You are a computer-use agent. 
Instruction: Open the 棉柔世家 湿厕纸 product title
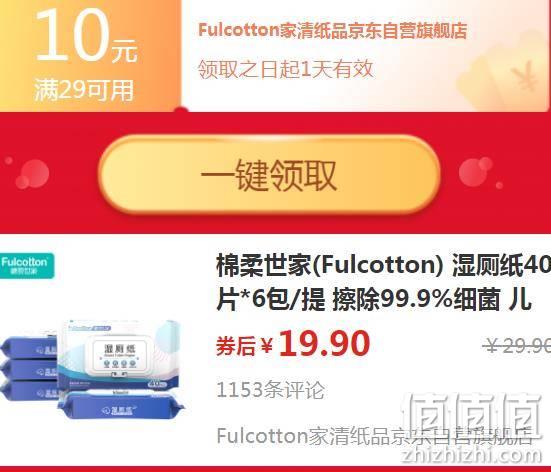coord(383,282)
